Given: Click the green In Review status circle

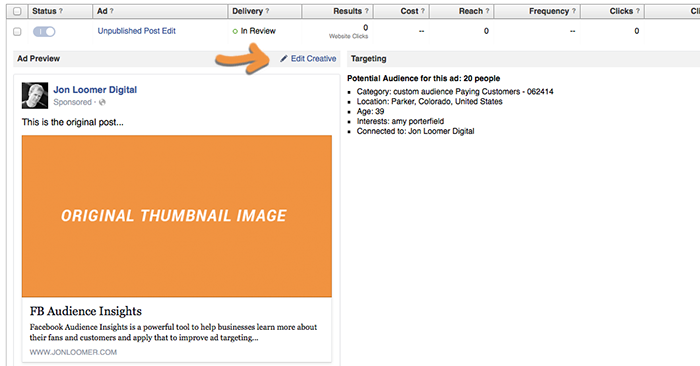Looking at the screenshot, I should tap(235, 31).
